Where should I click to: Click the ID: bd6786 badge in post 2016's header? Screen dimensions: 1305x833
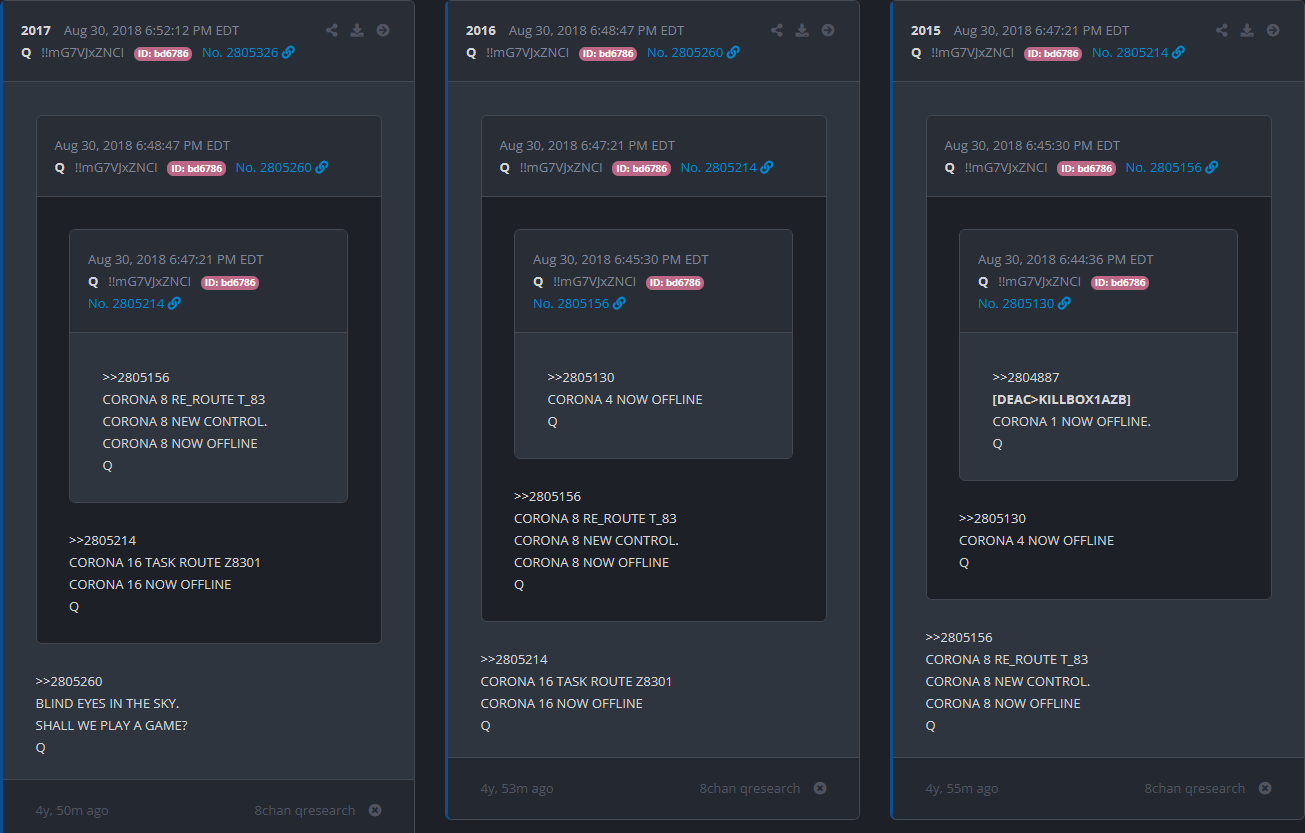tap(608, 53)
